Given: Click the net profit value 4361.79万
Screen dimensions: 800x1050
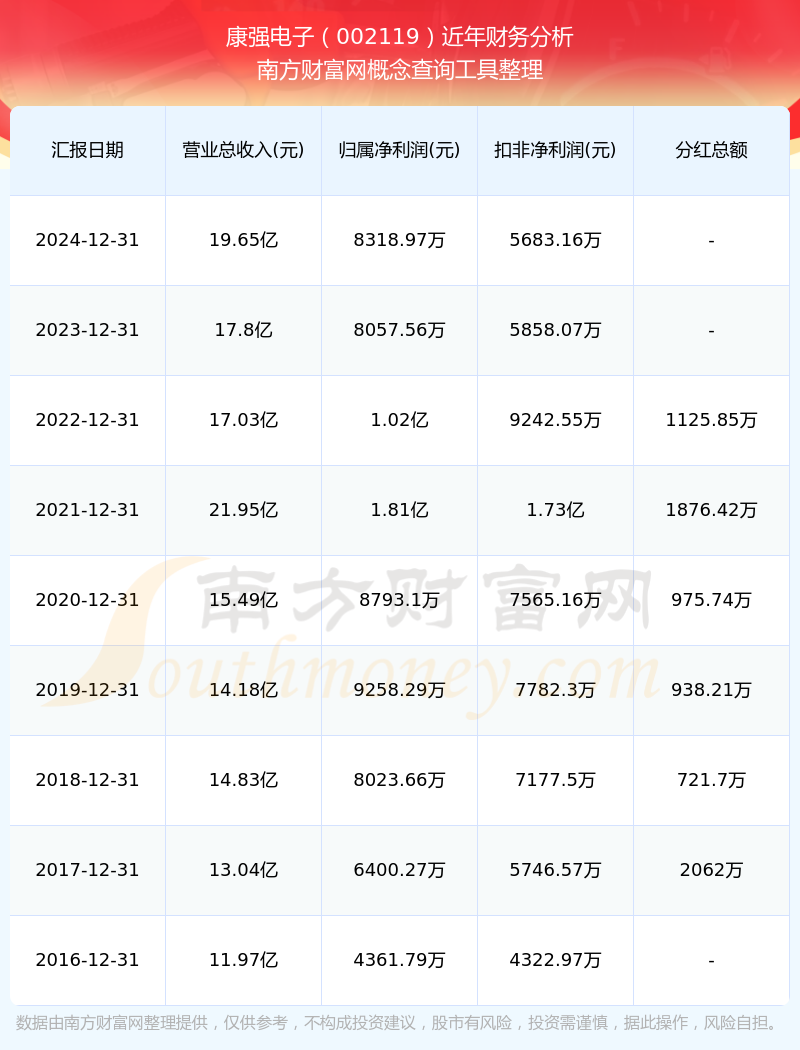Looking at the screenshot, I should coord(400,960).
